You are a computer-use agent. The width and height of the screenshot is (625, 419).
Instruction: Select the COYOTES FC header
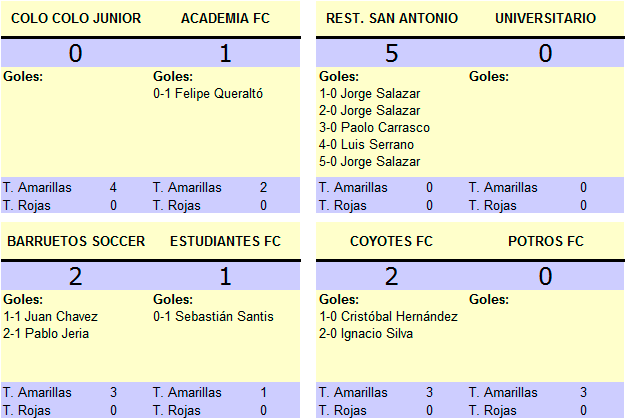pyautogui.click(x=391, y=242)
